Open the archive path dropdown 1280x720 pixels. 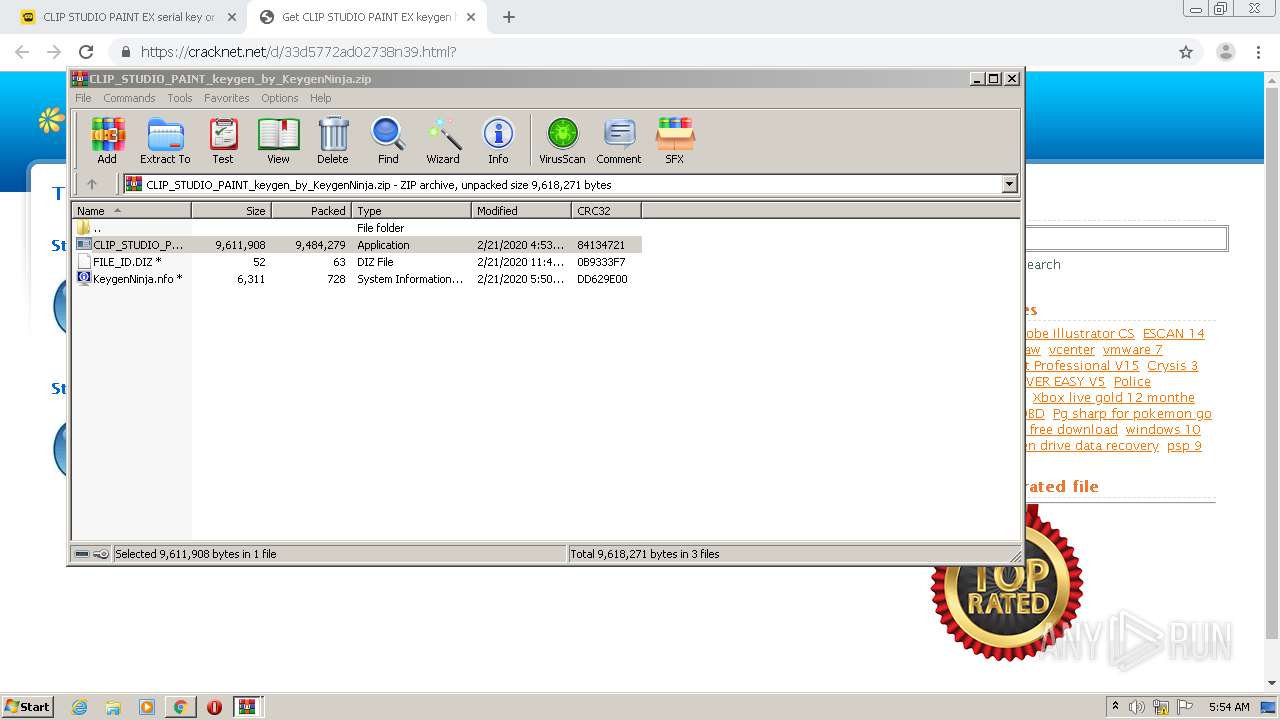1009,184
